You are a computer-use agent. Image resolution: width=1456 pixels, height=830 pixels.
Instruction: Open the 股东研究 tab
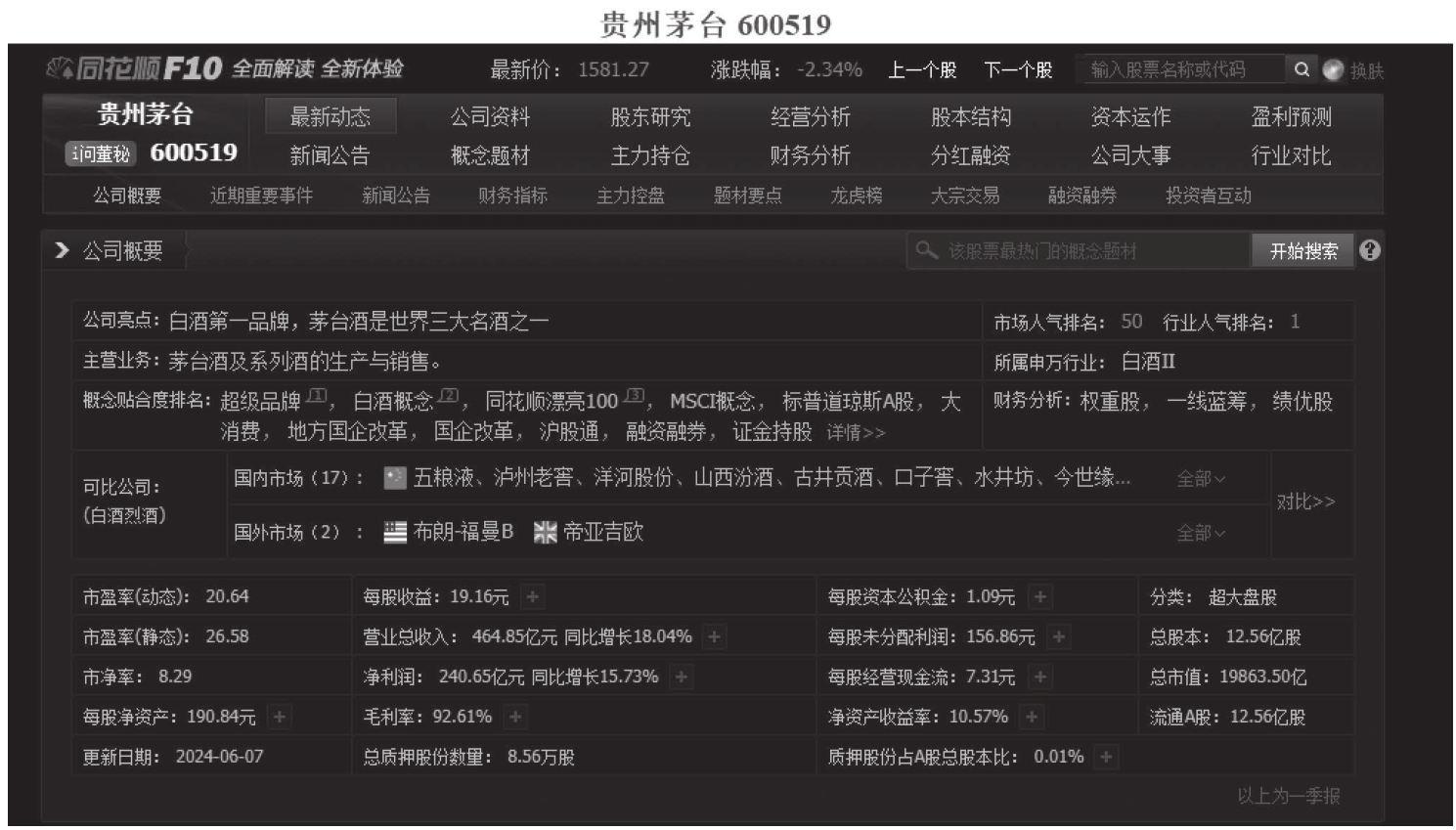click(650, 117)
